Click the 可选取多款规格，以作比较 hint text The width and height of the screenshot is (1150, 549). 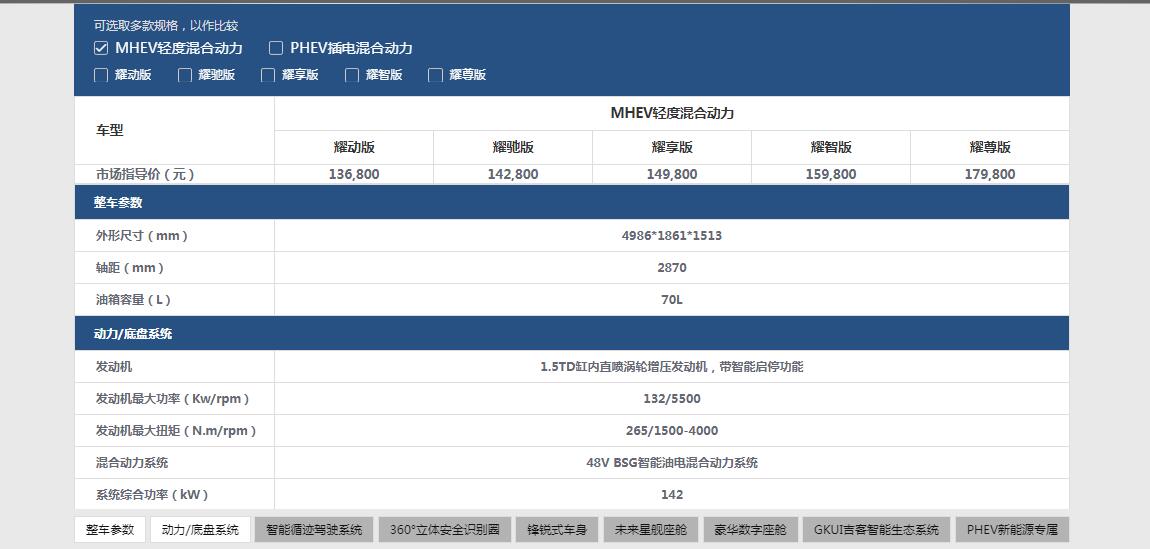coord(166,26)
